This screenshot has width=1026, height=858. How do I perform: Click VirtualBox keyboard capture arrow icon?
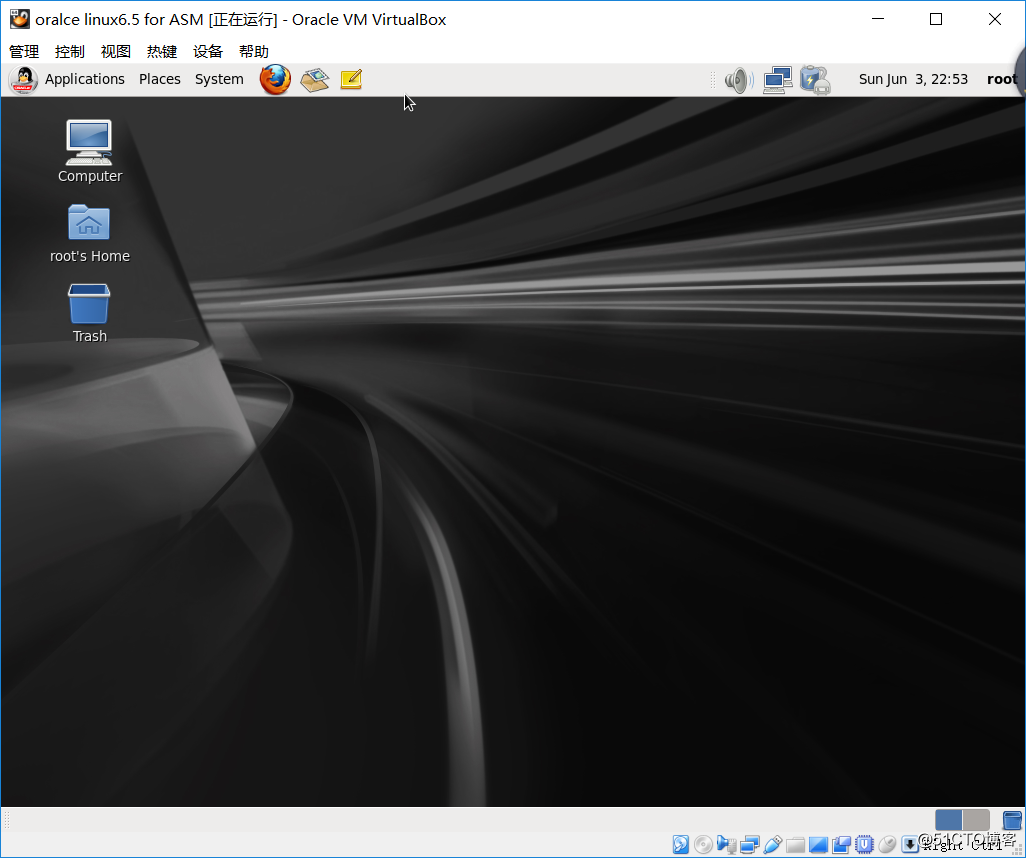click(910, 844)
